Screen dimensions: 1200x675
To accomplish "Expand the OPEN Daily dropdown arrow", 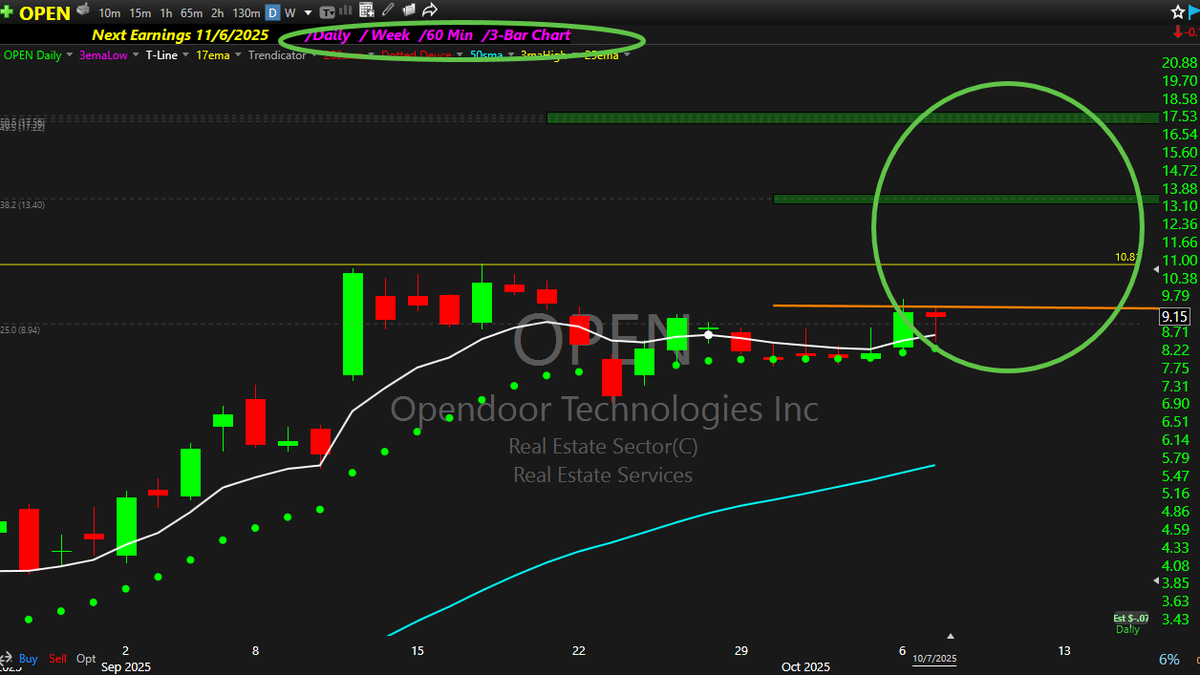I will 70,55.
